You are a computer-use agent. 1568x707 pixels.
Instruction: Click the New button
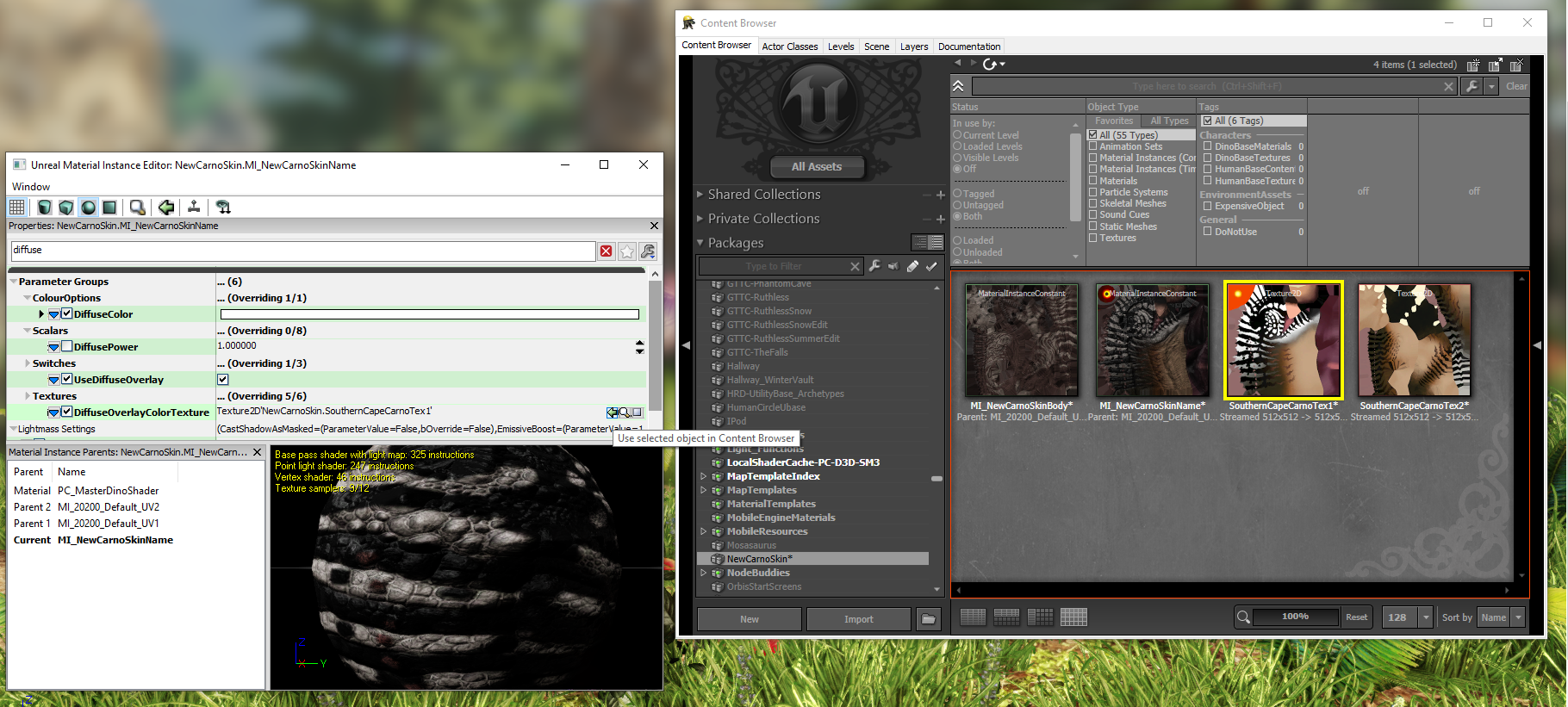tap(750, 619)
